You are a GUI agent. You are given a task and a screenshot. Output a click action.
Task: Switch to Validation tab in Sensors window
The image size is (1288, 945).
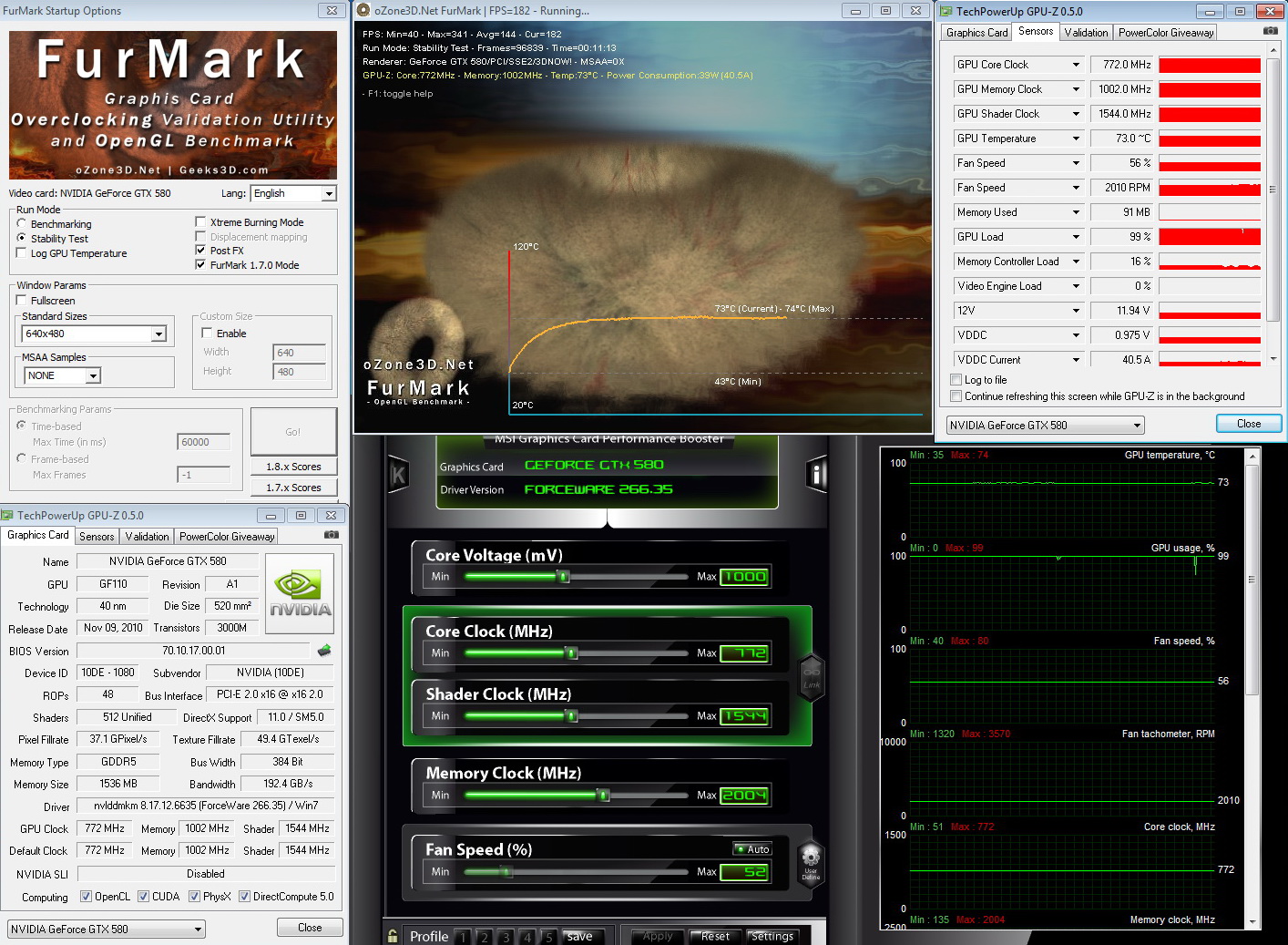[1086, 33]
